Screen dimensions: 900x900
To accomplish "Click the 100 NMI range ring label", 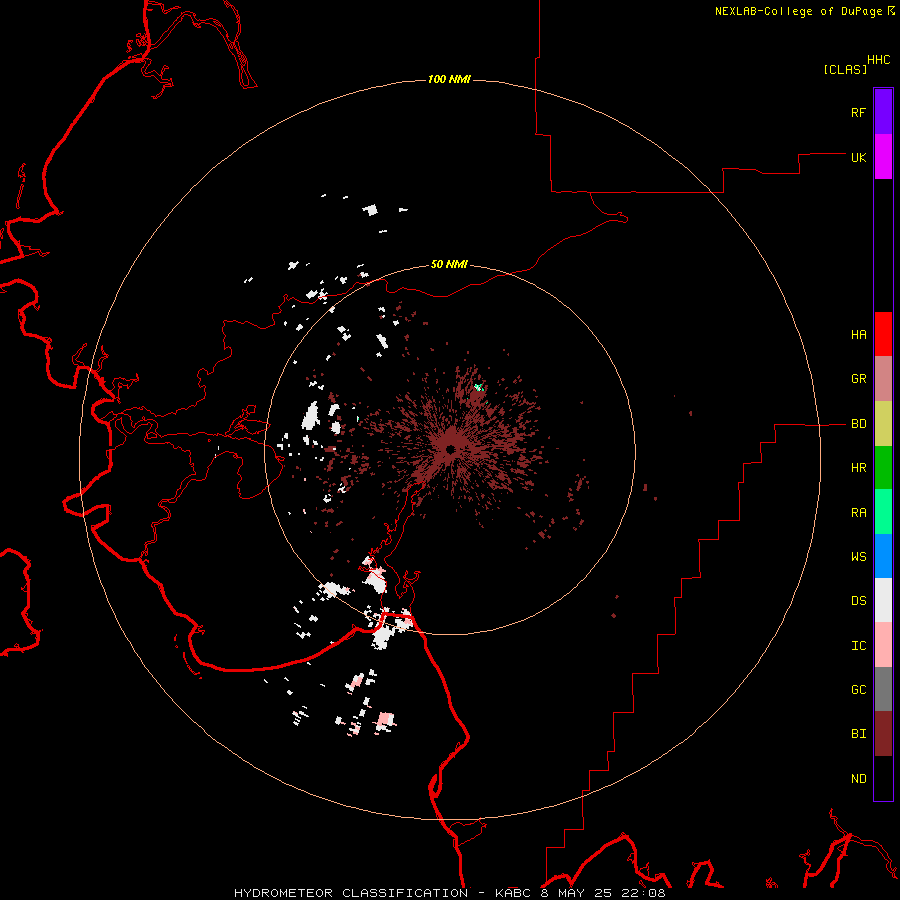I will tap(449, 79).
